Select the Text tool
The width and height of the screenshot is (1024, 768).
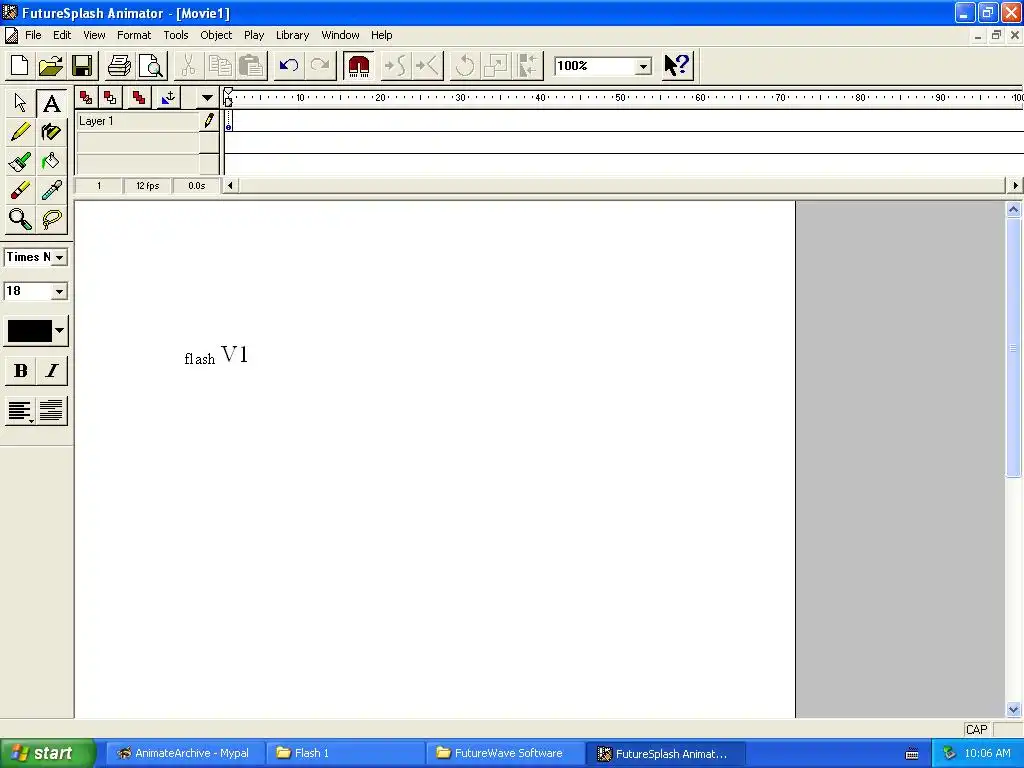coord(52,103)
